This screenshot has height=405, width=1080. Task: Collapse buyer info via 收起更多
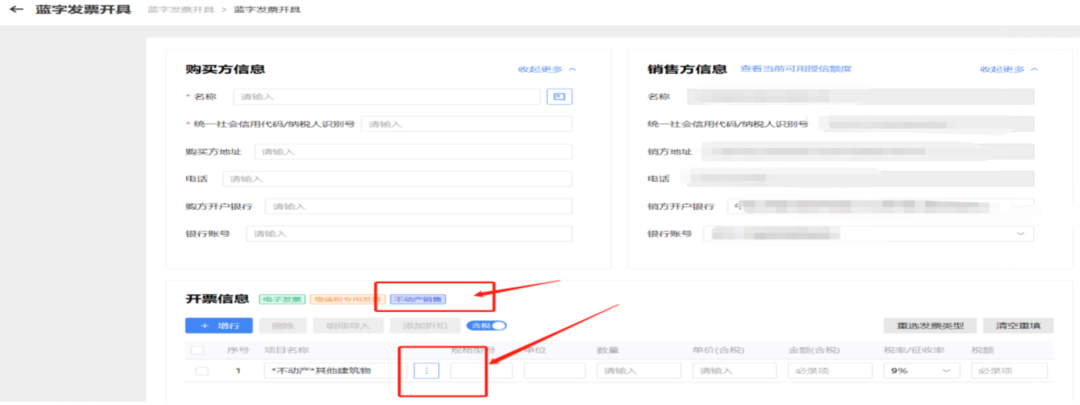[x=546, y=70]
